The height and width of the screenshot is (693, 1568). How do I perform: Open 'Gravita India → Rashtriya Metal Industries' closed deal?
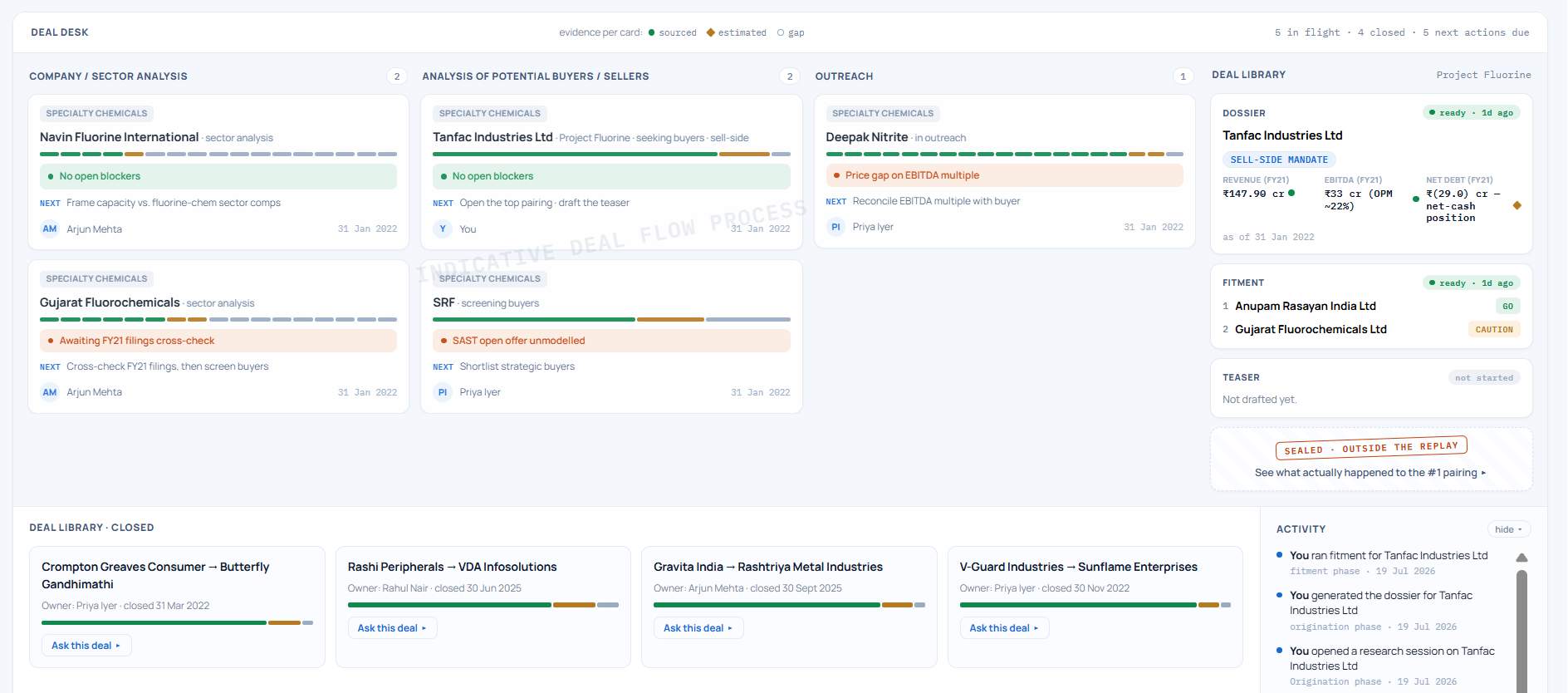pyautogui.click(x=789, y=607)
